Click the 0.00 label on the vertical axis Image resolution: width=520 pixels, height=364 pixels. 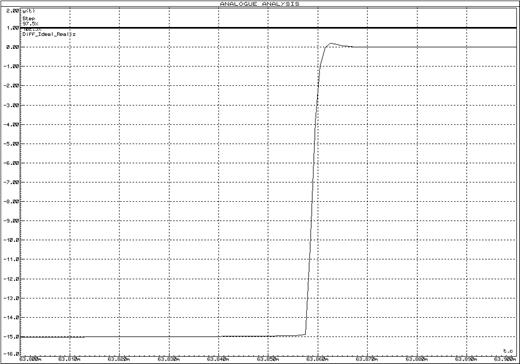(13, 47)
